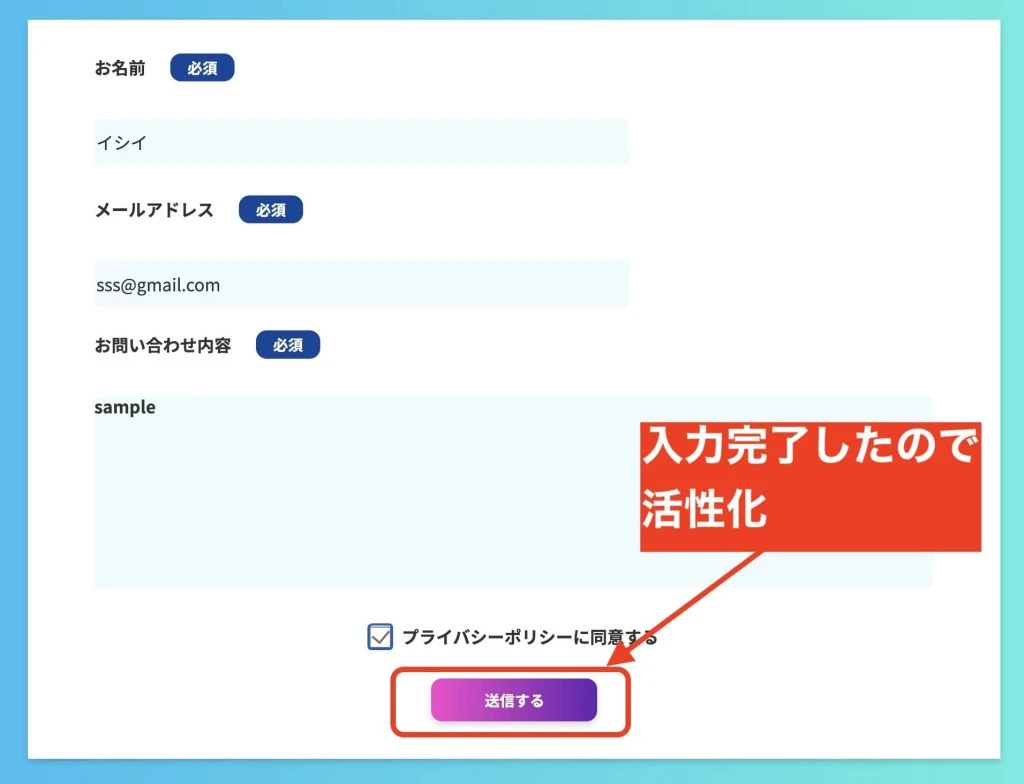Screen dimensions: 1024x784
Task: Click the 必須 badge beside お名前
Action: point(202,68)
